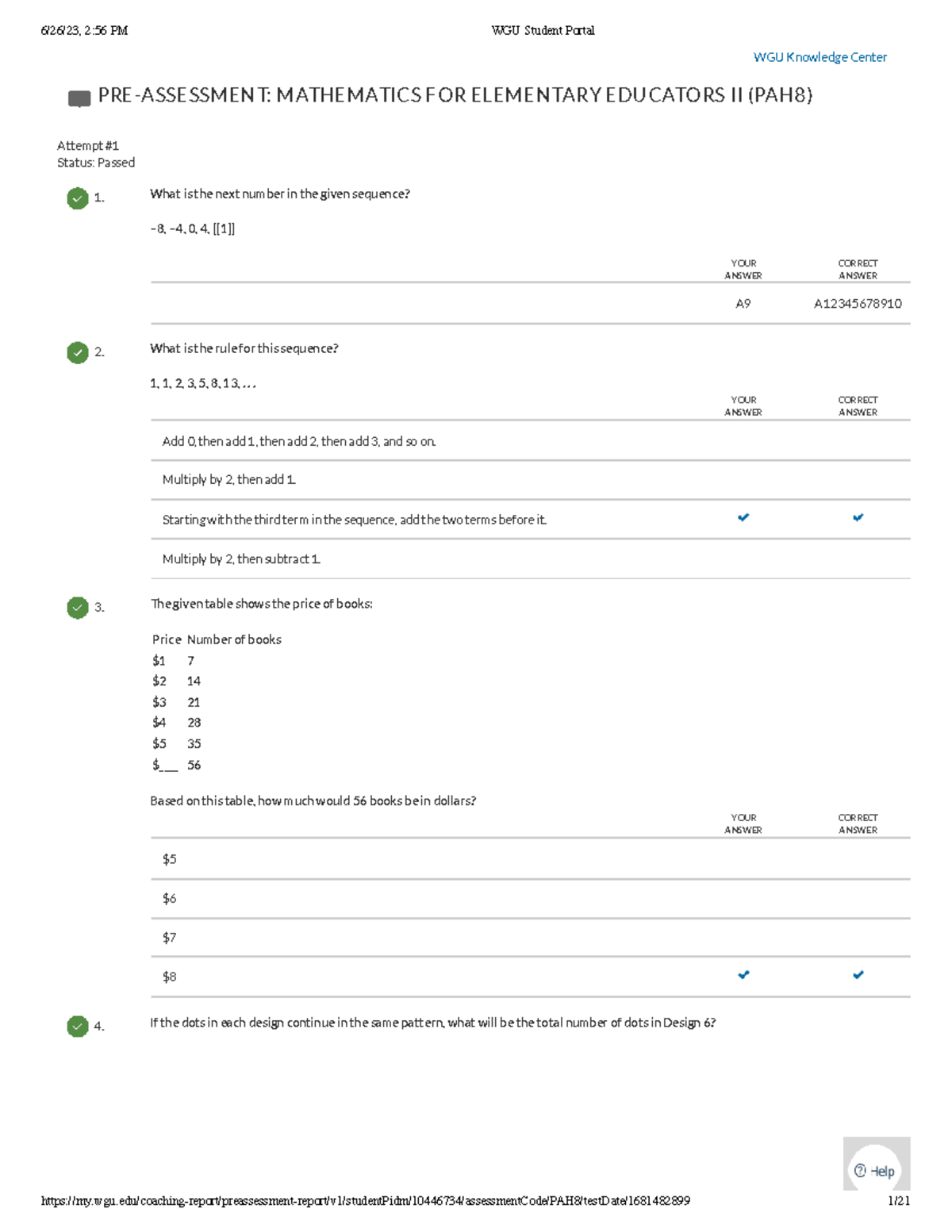Image resolution: width=952 pixels, height=1232 pixels.
Task: Choose the $6 answer option
Action: click(x=170, y=899)
